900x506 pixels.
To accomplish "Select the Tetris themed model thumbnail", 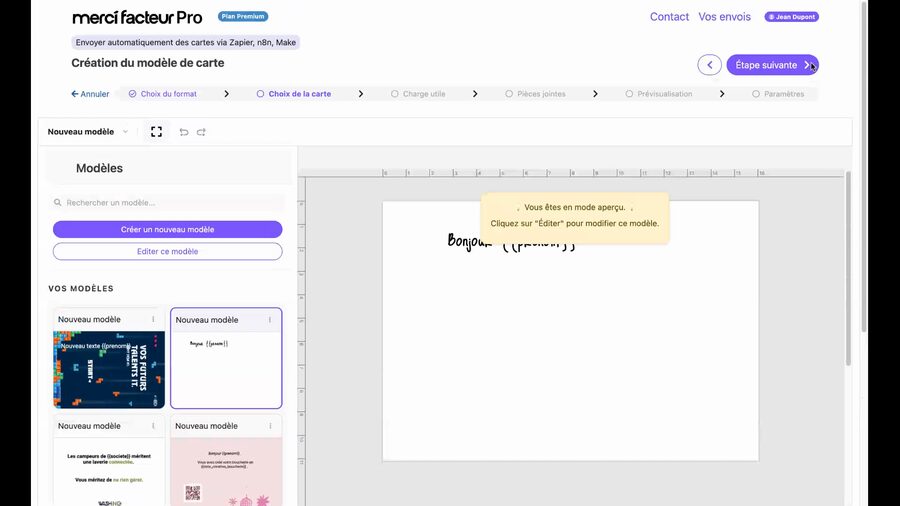I will (109, 369).
